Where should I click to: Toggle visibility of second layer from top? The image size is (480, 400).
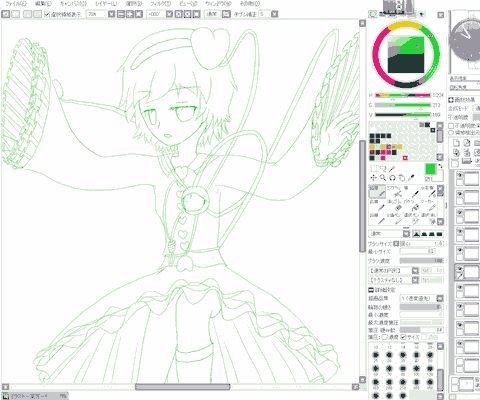pos(460,194)
